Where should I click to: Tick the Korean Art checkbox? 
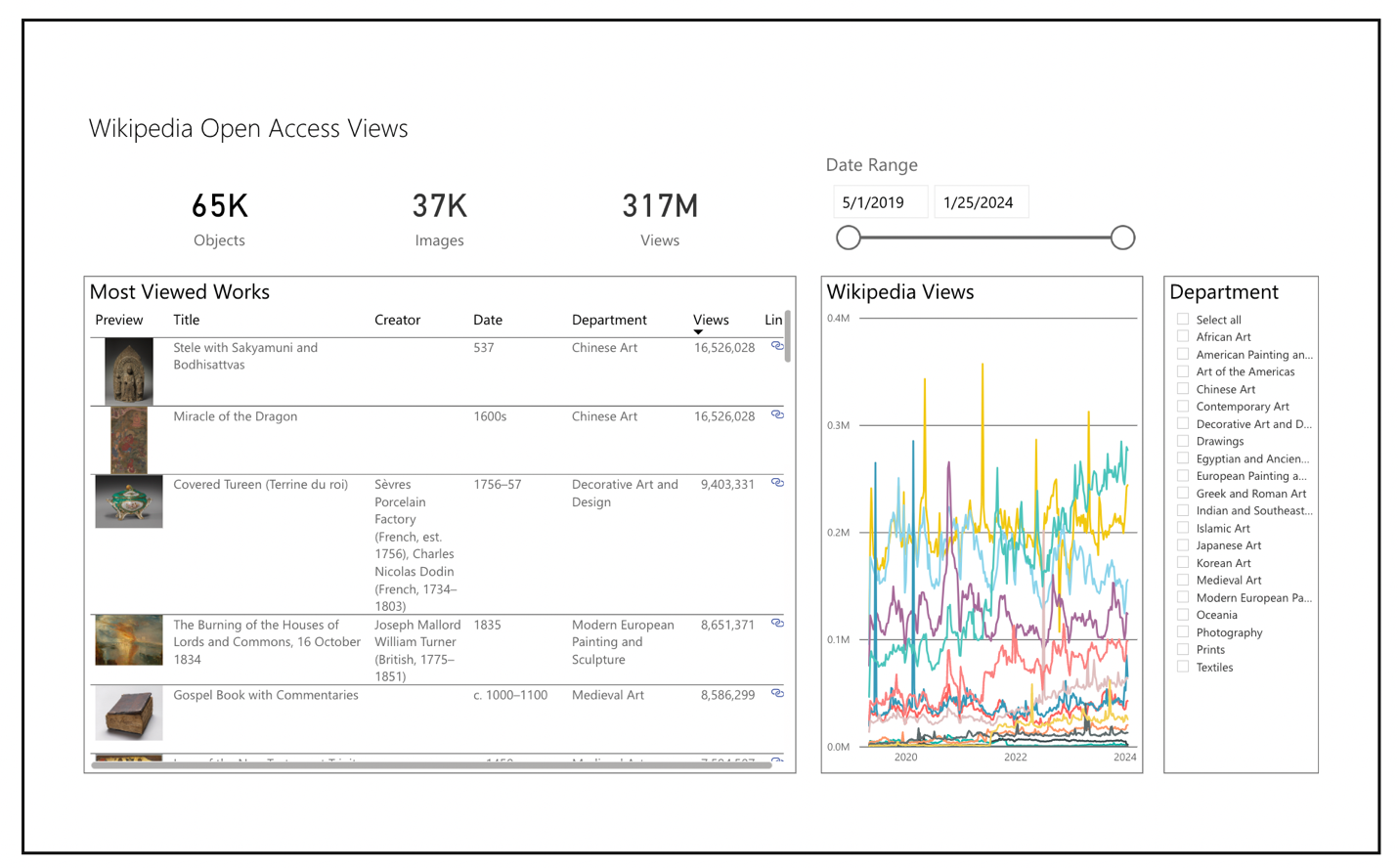click(1183, 562)
